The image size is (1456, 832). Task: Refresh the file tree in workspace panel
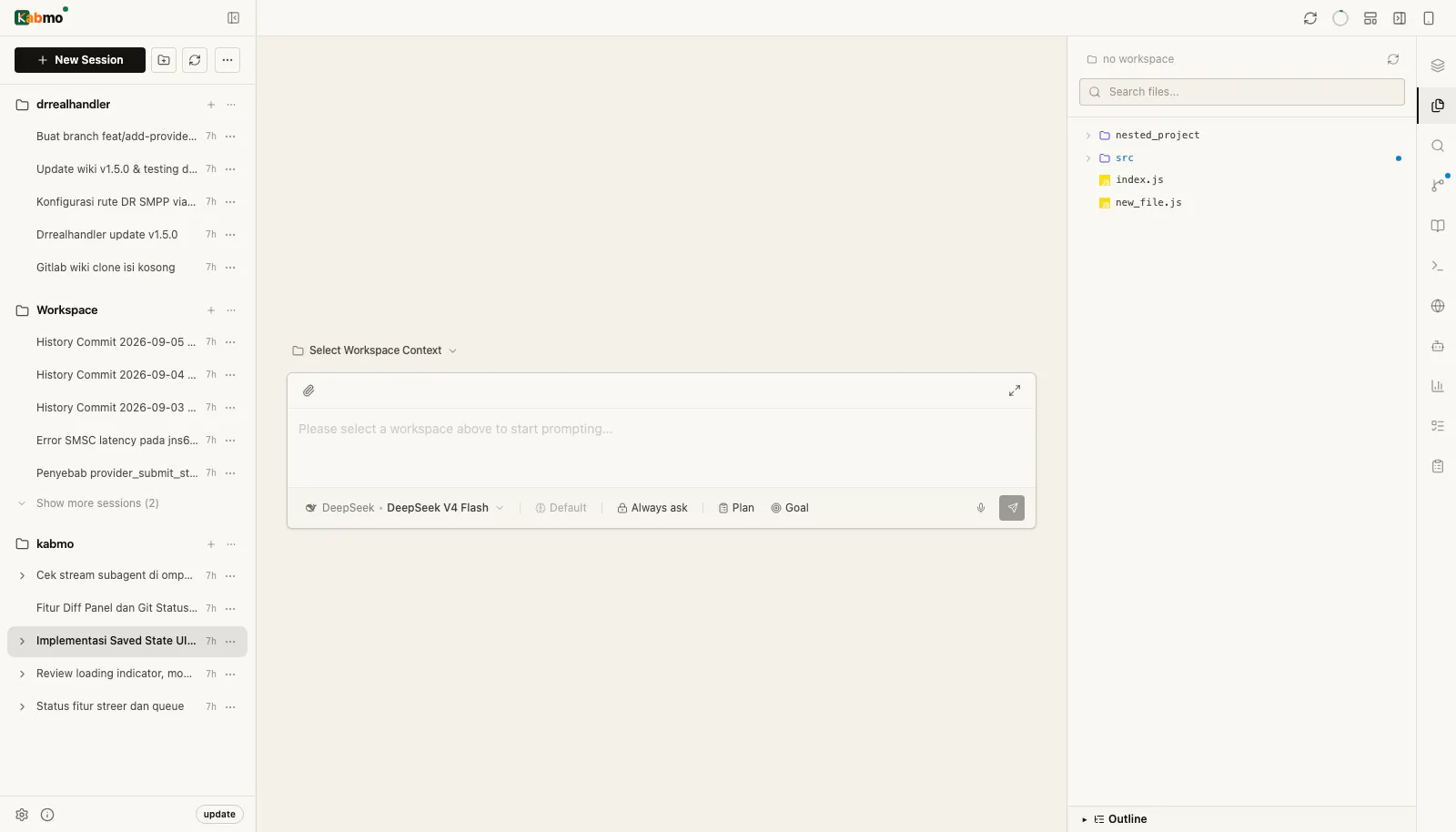(1393, 59)
